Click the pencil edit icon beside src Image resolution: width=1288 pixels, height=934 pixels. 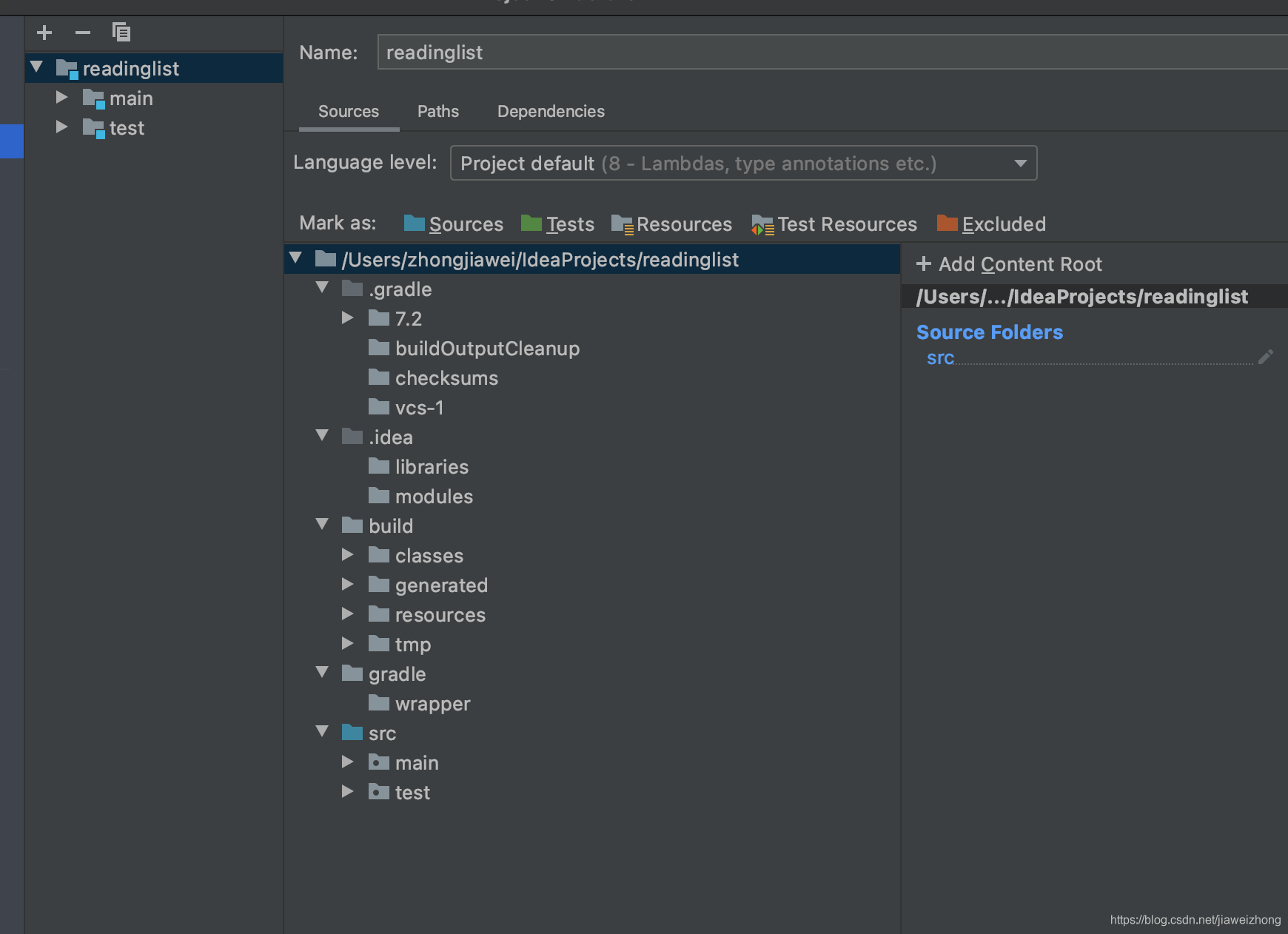1266,357
